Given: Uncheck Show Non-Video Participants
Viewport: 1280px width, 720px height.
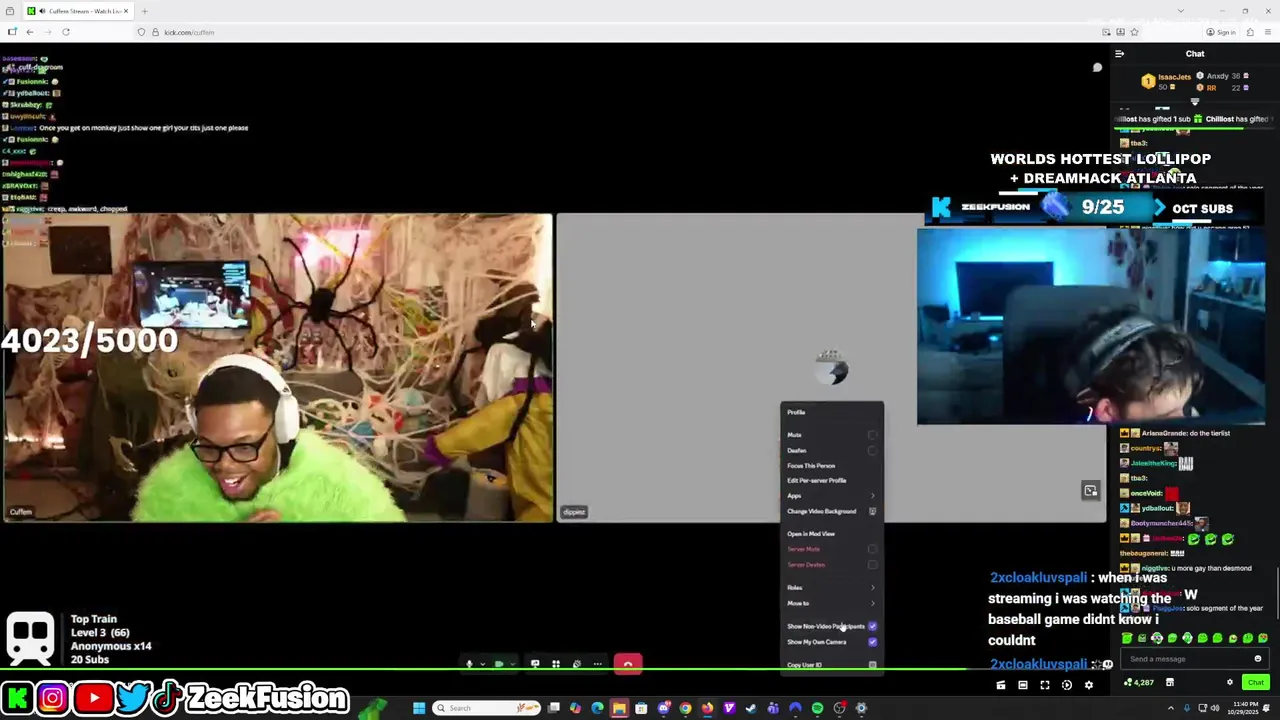Looking at the screenshot, I should pyautogui.click(x=873, y=626).
